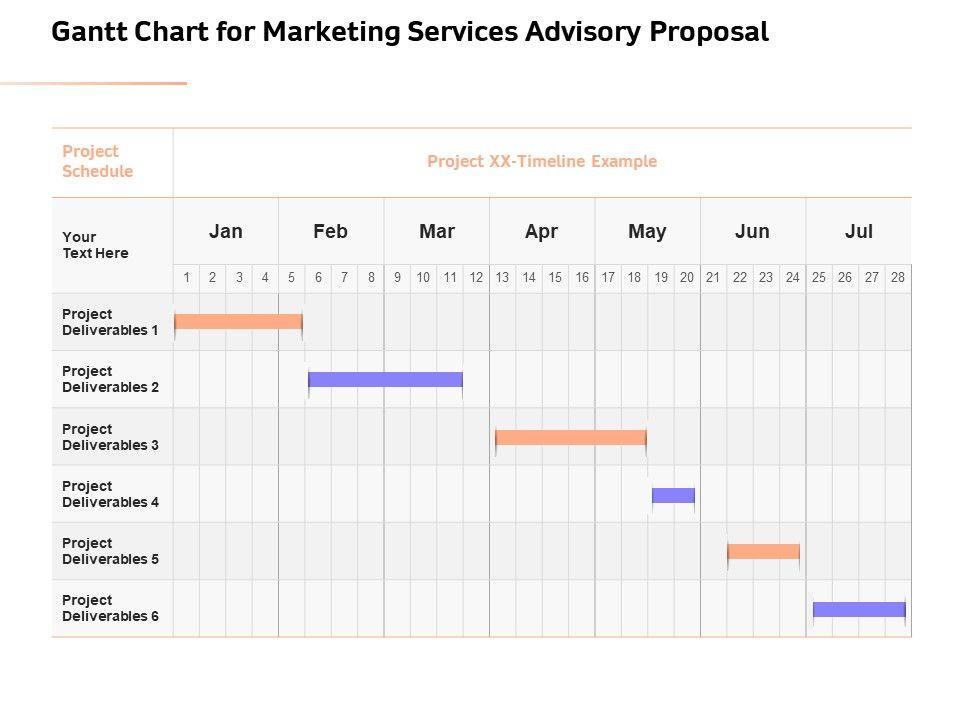The height and width of the screenshot is (720, 960).
Task: Click the Jul month header
Action: [858, 231]
